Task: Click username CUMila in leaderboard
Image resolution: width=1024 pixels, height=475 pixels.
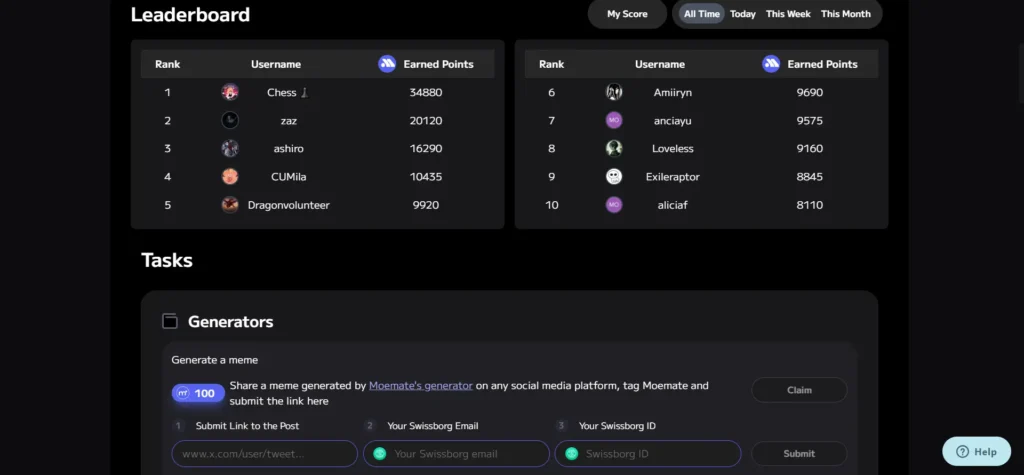Action: (x=289, y=176)
